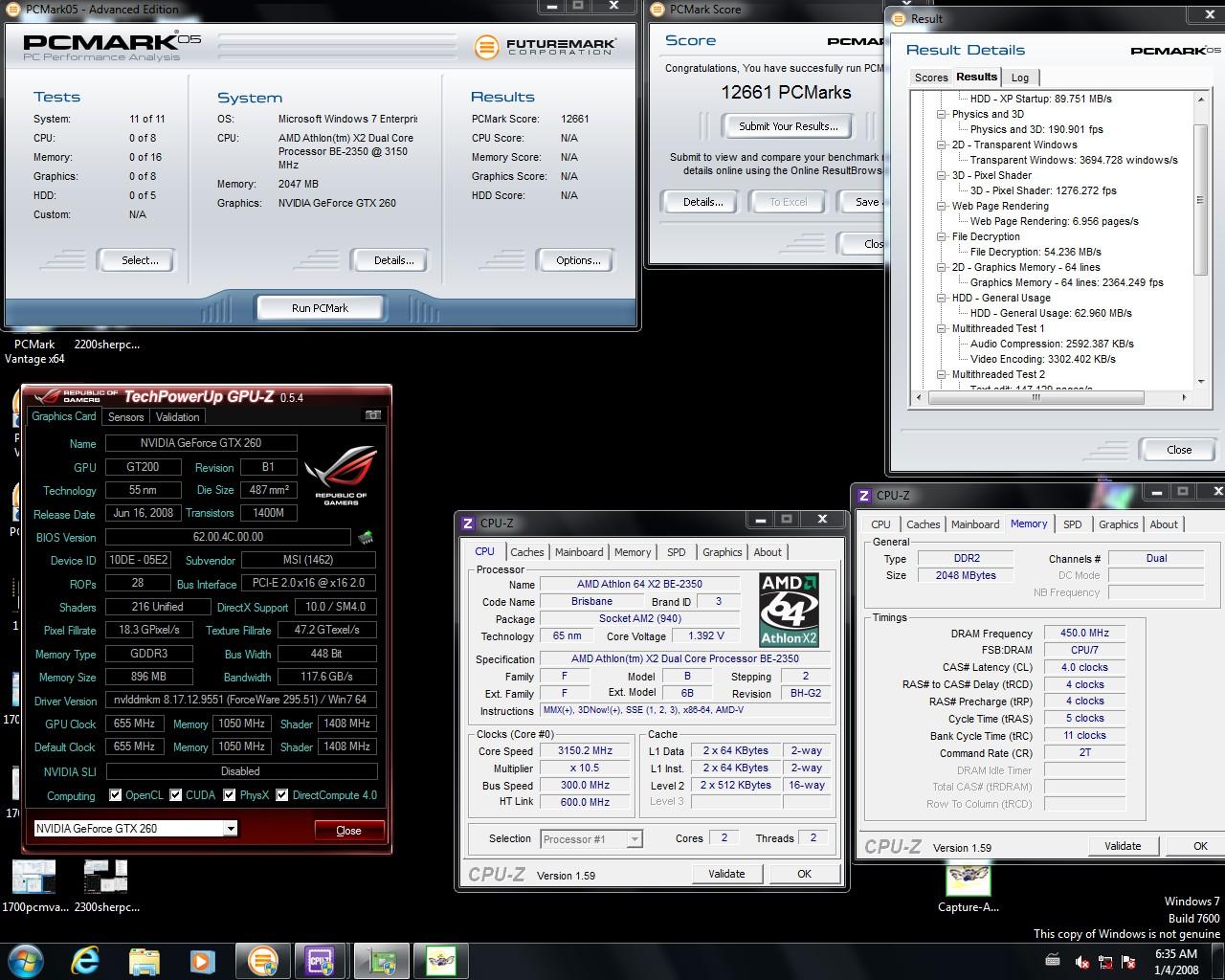Click Close button in GPU-Z
Screen dimensions: 1225x980
(348, 831)
